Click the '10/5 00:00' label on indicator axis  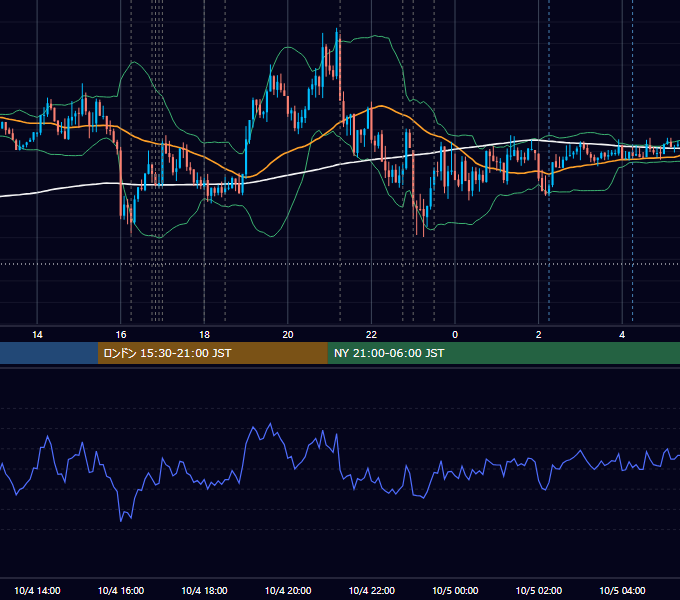point(455,590)
